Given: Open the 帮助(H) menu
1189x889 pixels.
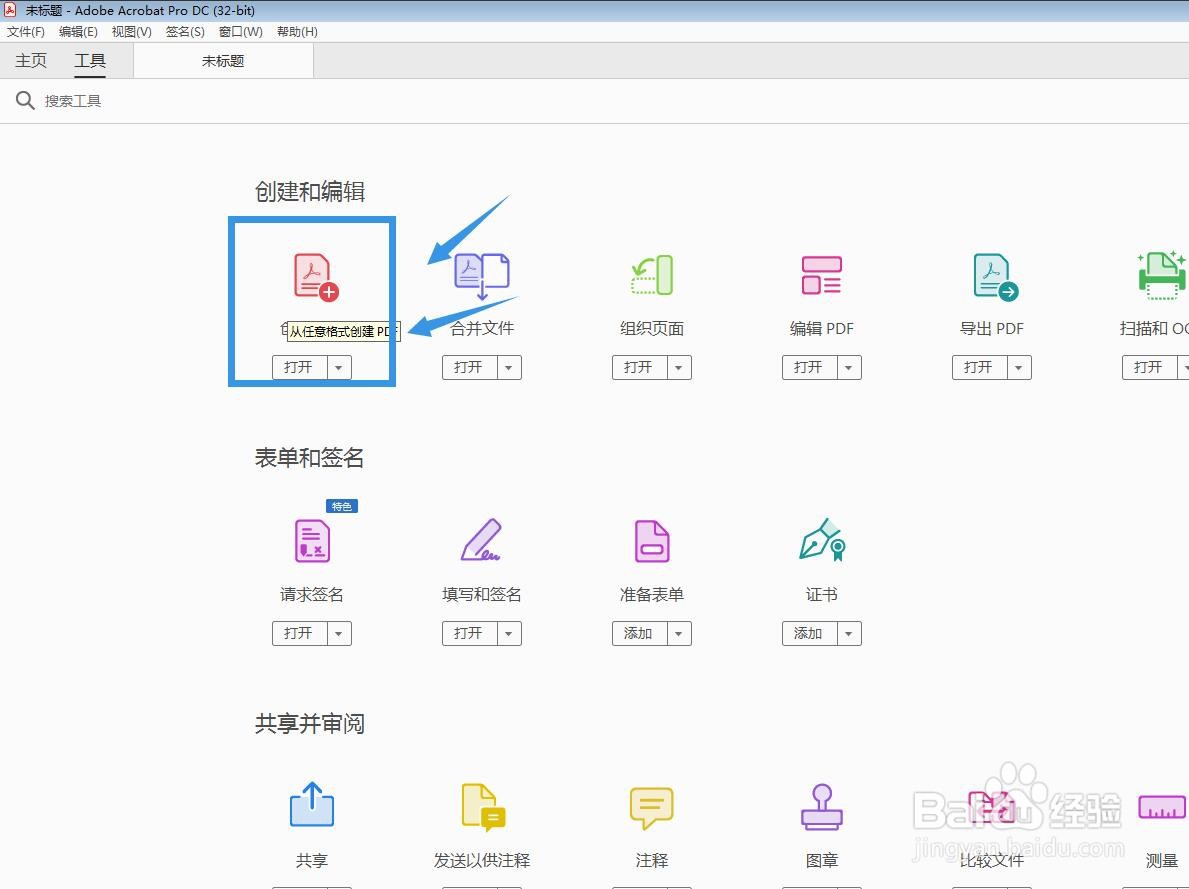Looking at the screenshot, I should click(297, 32).
